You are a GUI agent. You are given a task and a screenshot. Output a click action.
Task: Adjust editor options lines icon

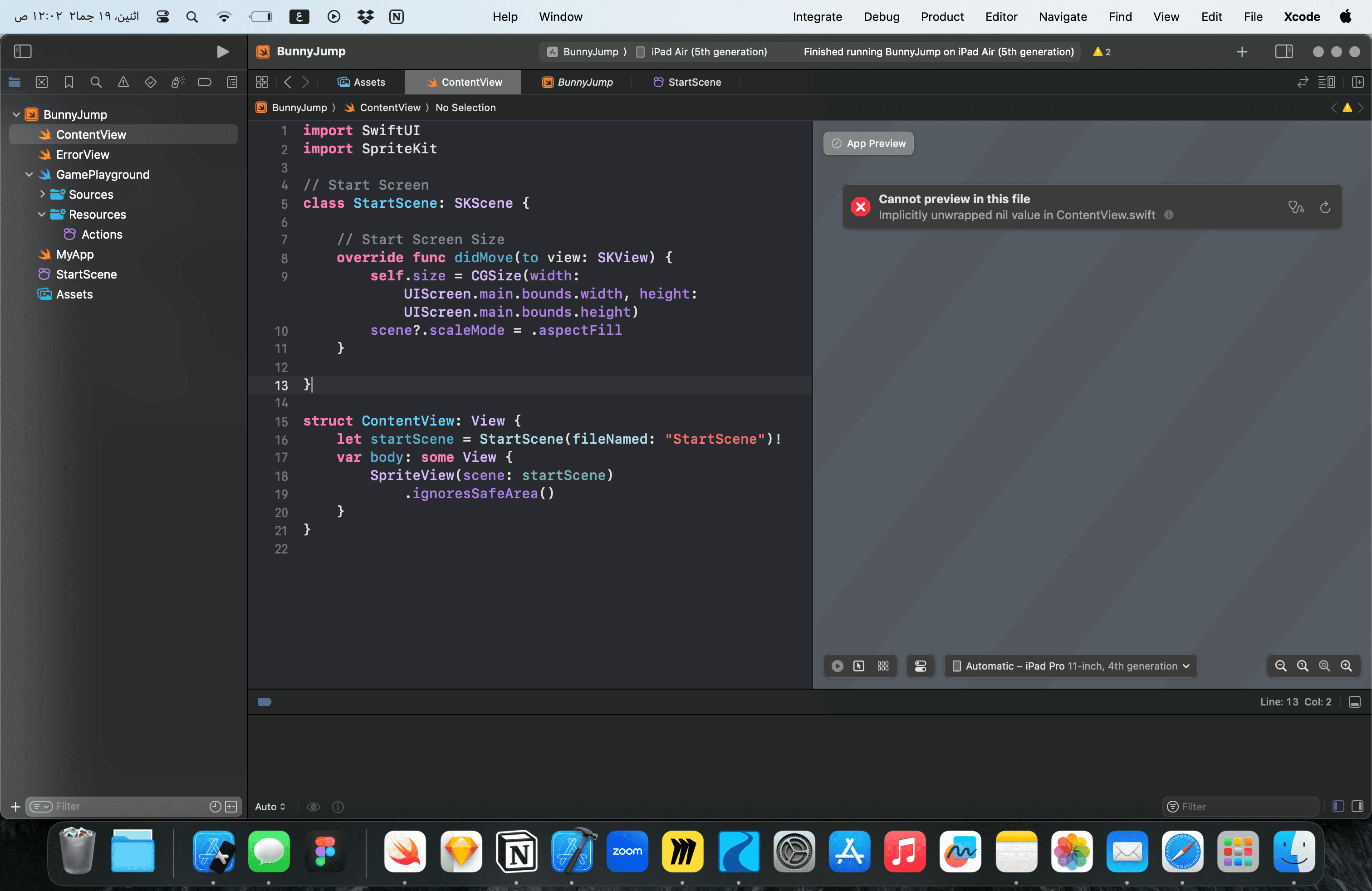tap(1327, 83)
